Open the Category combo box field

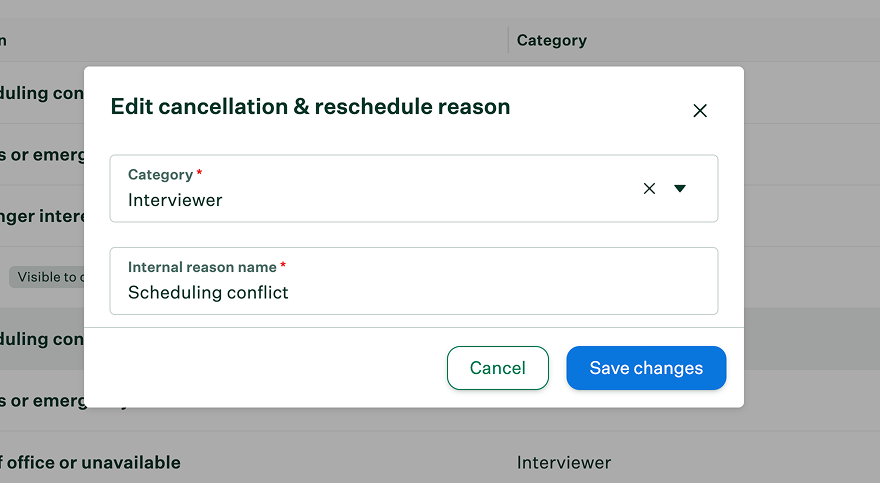click(x=414, y=188)
